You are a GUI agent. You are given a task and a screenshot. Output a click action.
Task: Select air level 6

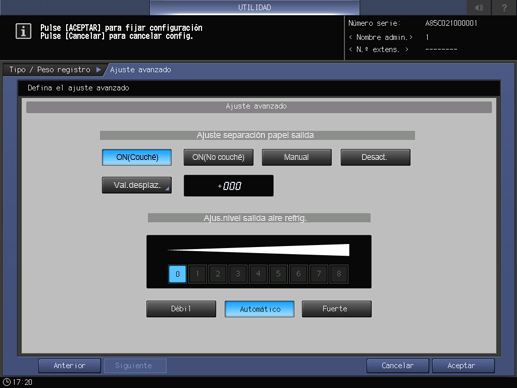[x=298, y=274]
